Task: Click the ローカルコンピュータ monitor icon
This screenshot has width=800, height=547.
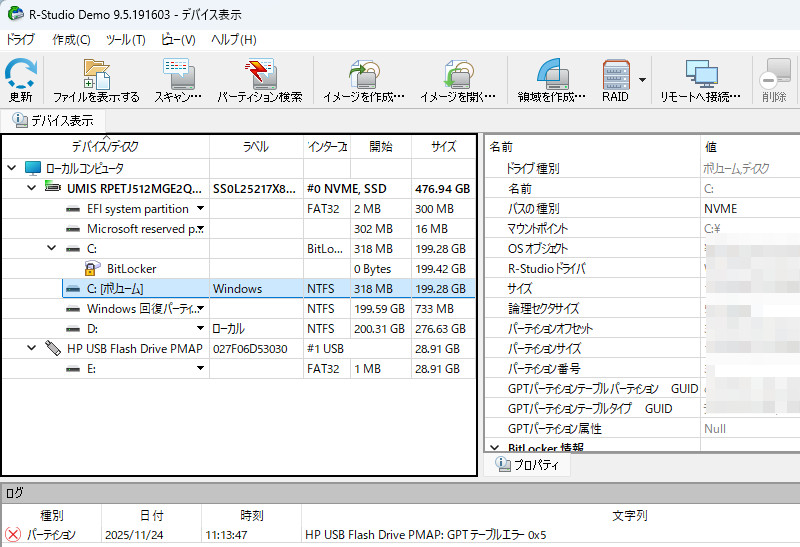Action: point(33,168)
